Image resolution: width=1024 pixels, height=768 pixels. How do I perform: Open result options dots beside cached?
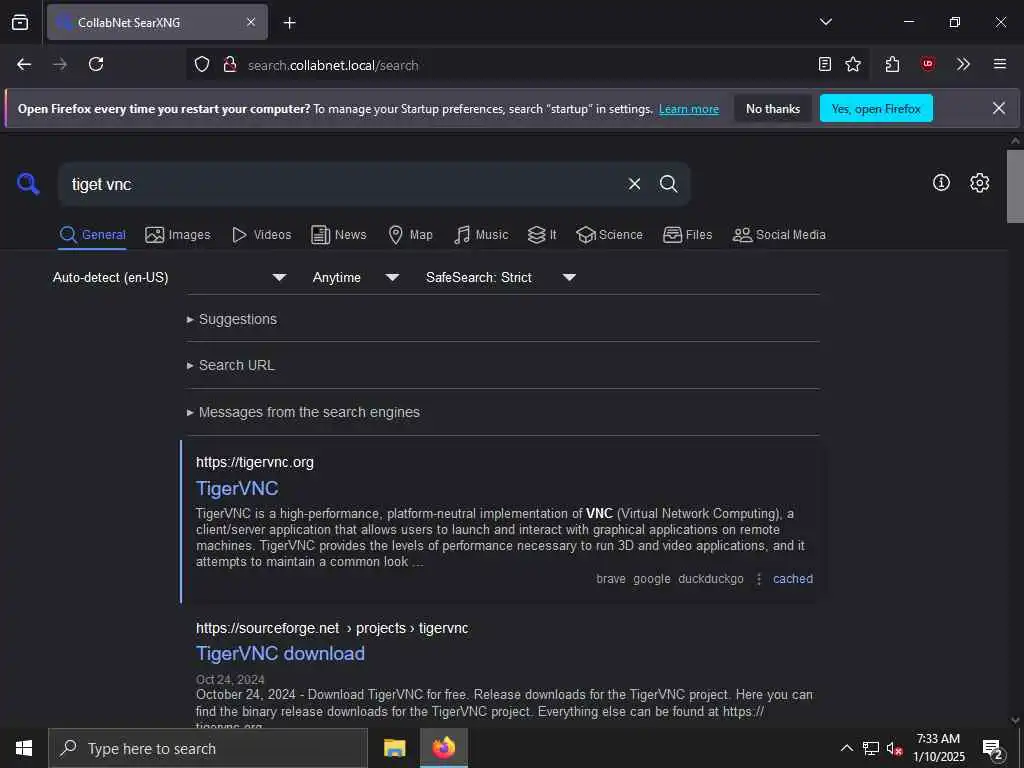click(759, 579)
